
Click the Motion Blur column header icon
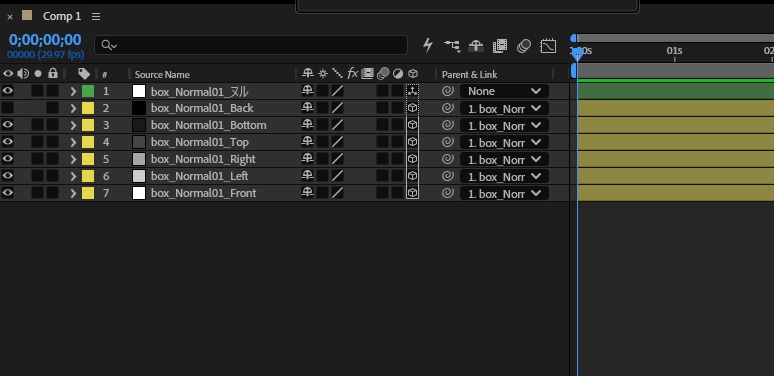(x=383, y=74)
